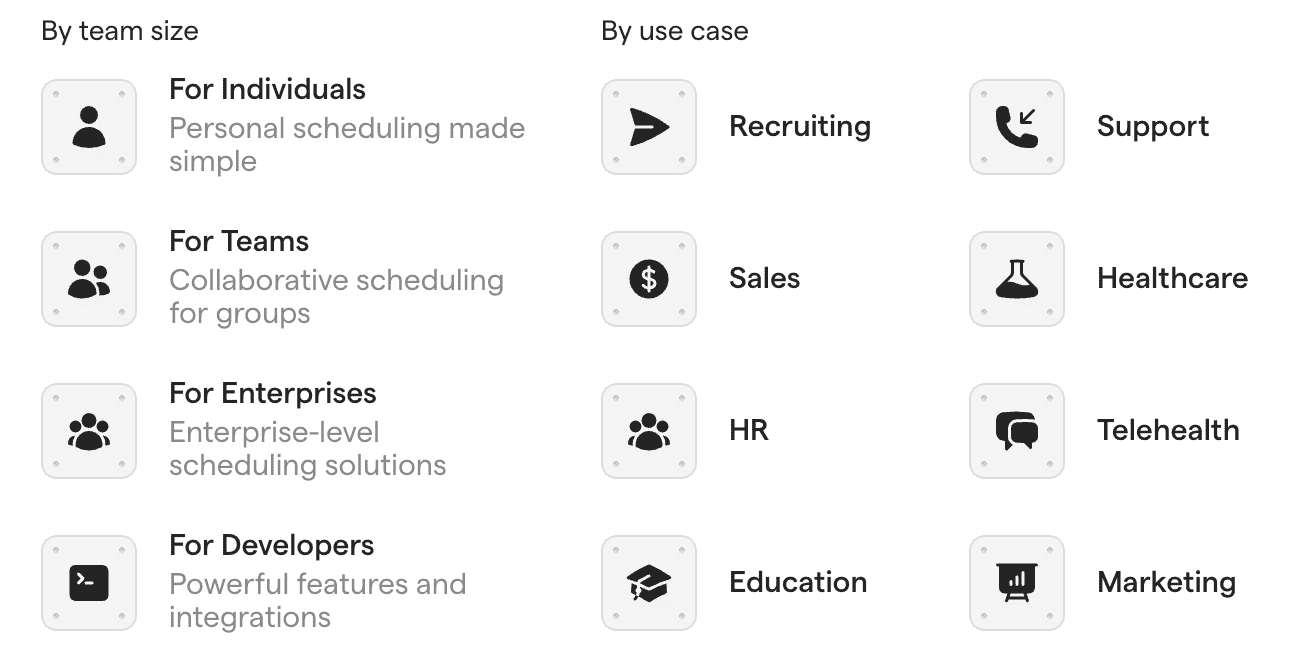Viewport: 1316px width, 650px height.
Task: Click the terminal icon for Developers
Action: click(88, 583)
